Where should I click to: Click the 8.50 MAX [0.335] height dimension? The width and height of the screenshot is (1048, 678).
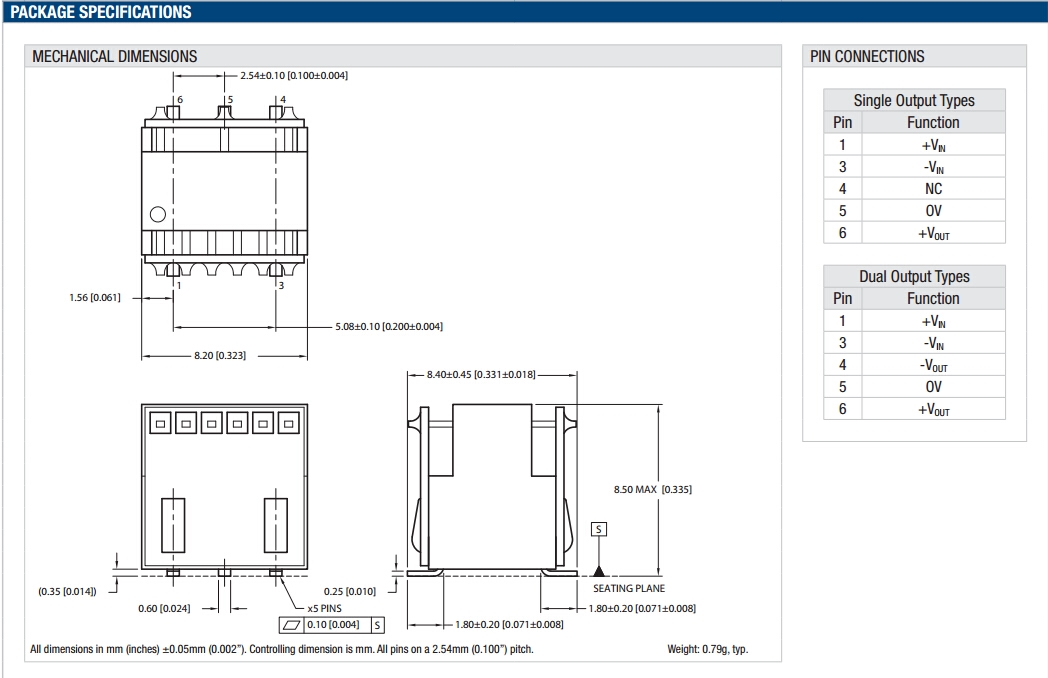pos(652,489)
